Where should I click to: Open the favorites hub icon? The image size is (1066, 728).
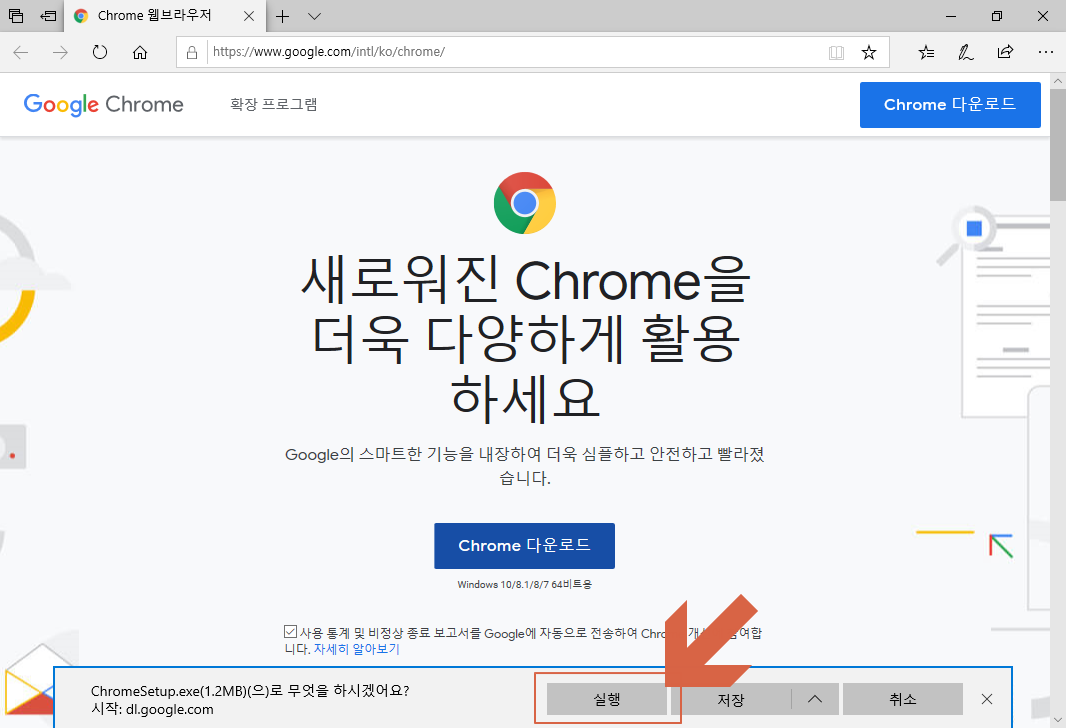click(x=926, y=52)
